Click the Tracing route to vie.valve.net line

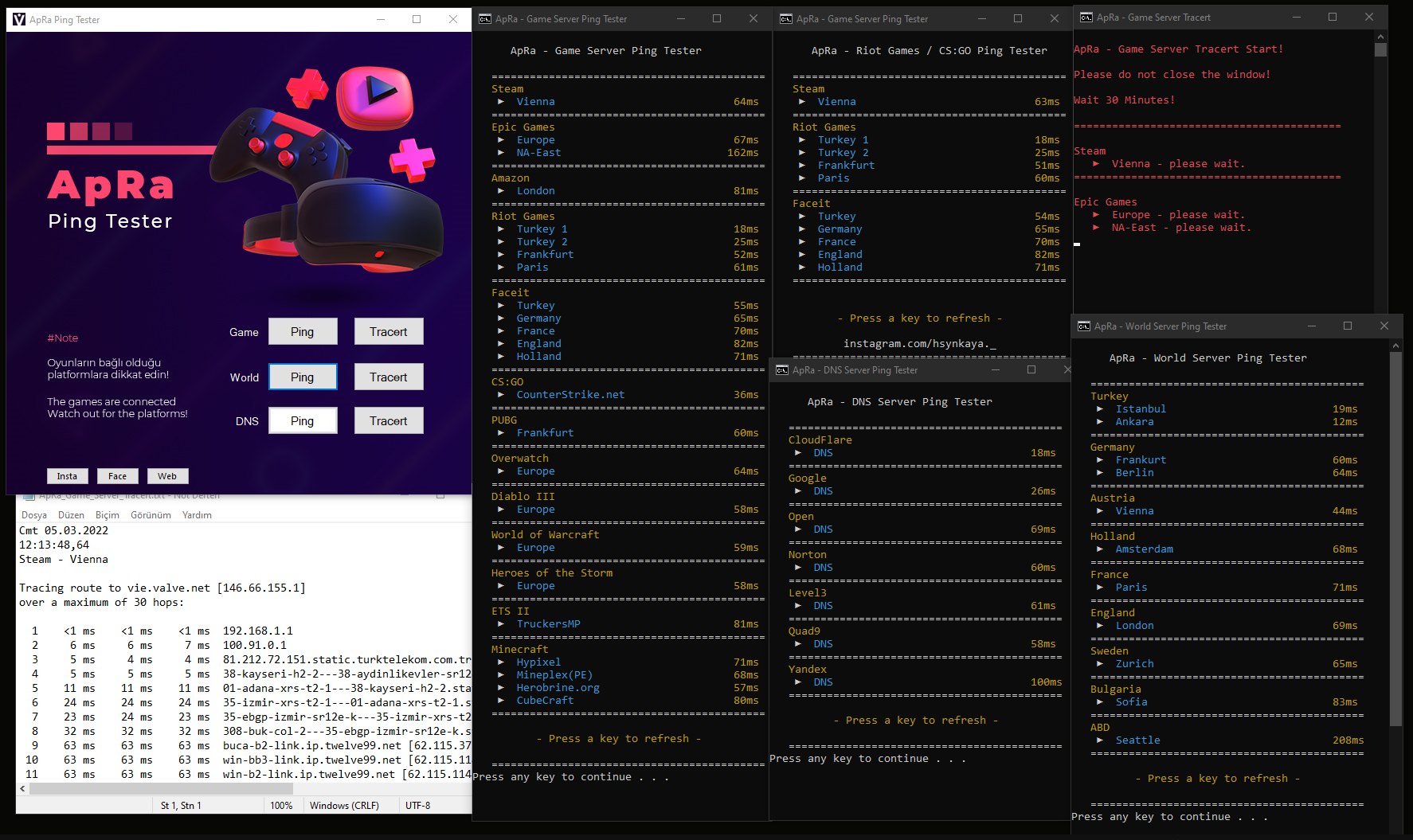tap(162, 588)
